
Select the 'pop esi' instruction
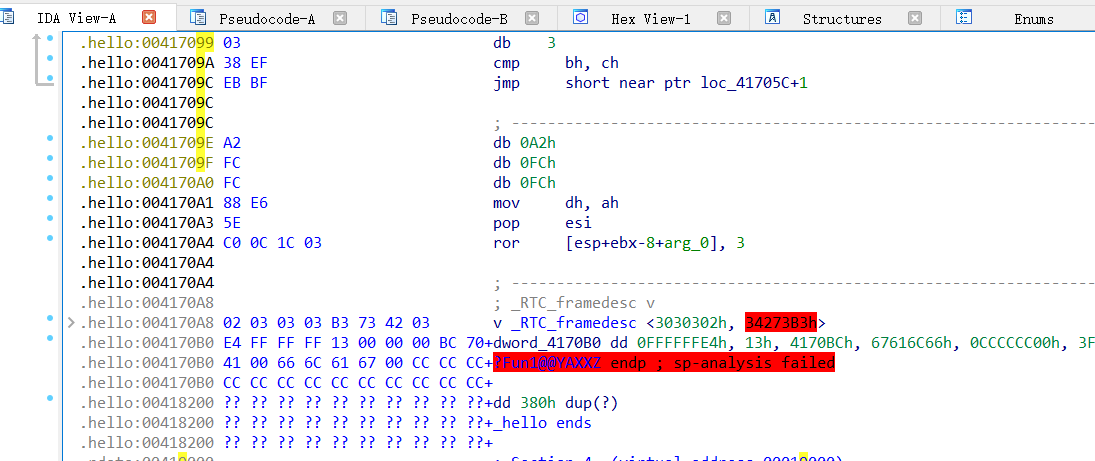pos(543,223)
